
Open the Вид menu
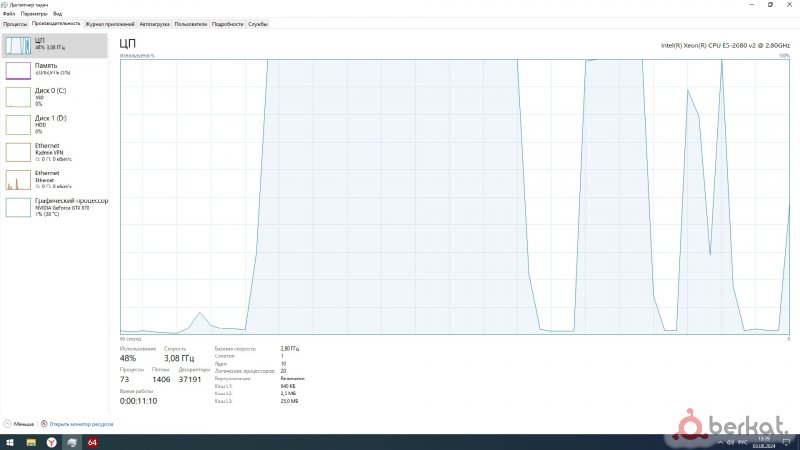click(x=57, y=13)
